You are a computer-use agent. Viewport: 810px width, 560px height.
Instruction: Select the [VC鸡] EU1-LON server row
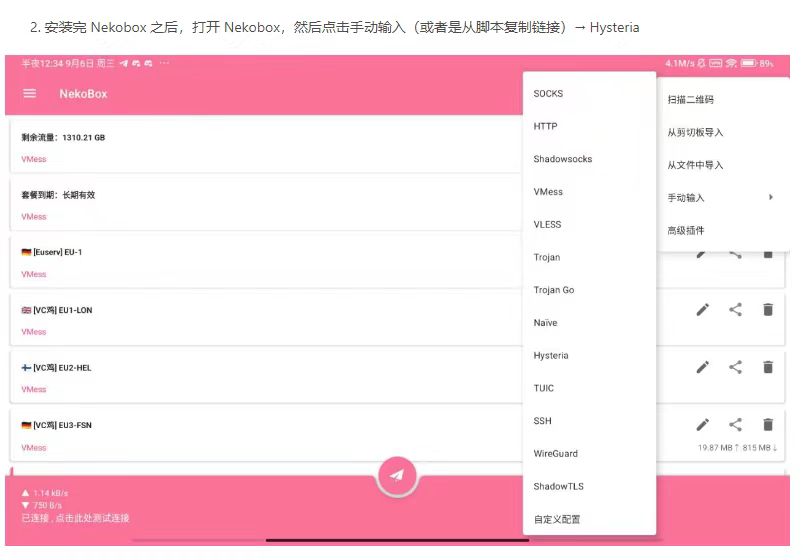pos(266,320)
